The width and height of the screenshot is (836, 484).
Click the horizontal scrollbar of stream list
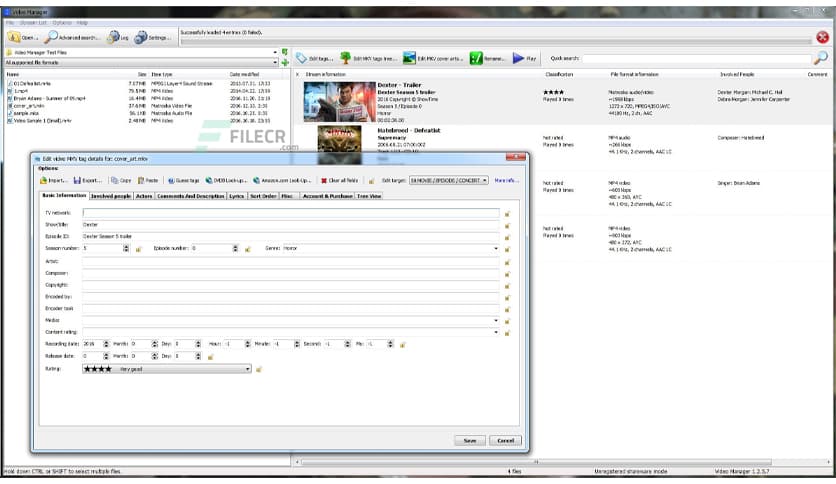(x=536, y=462)
